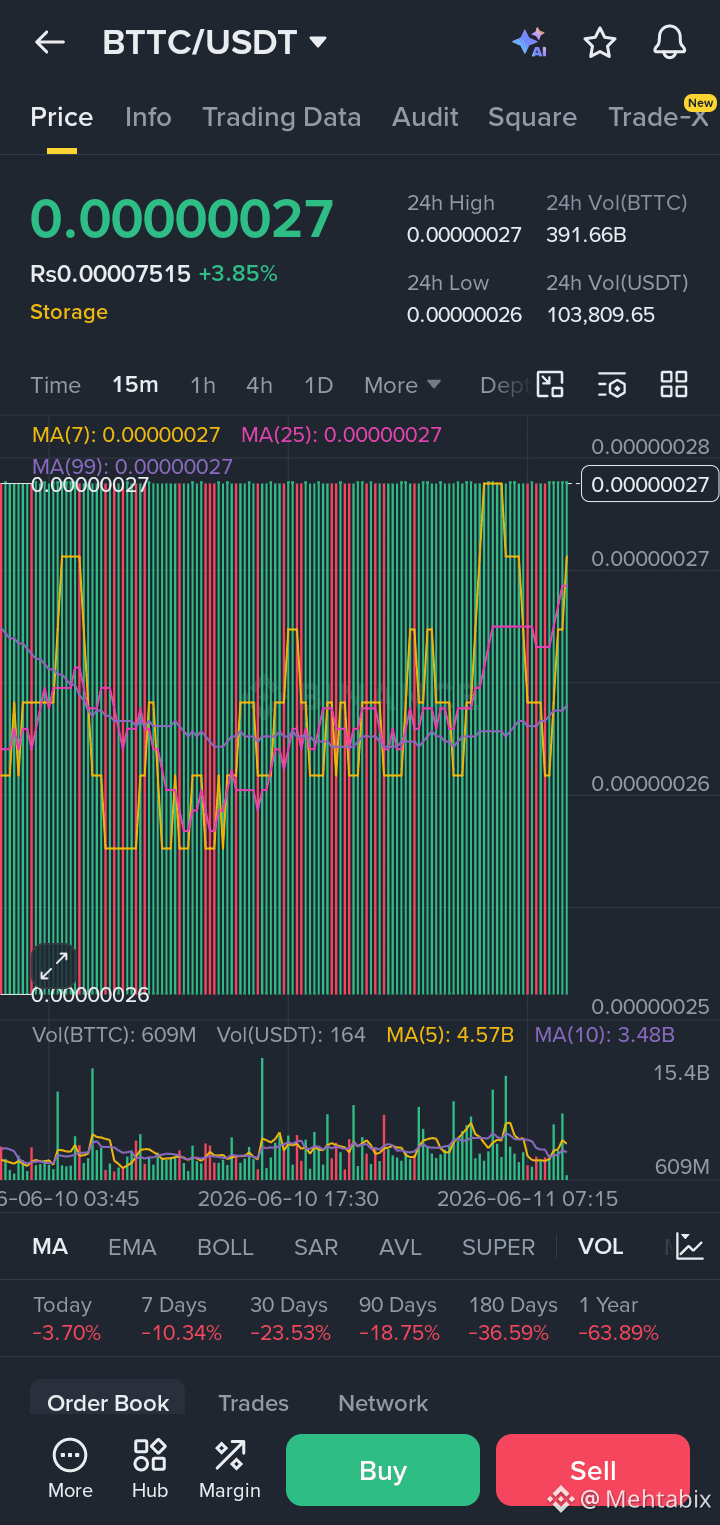This screenshot has height=1525, width=720.
Task: Tap the volume MA(5): 4.57B label
Action: (x=450, y=1035)
